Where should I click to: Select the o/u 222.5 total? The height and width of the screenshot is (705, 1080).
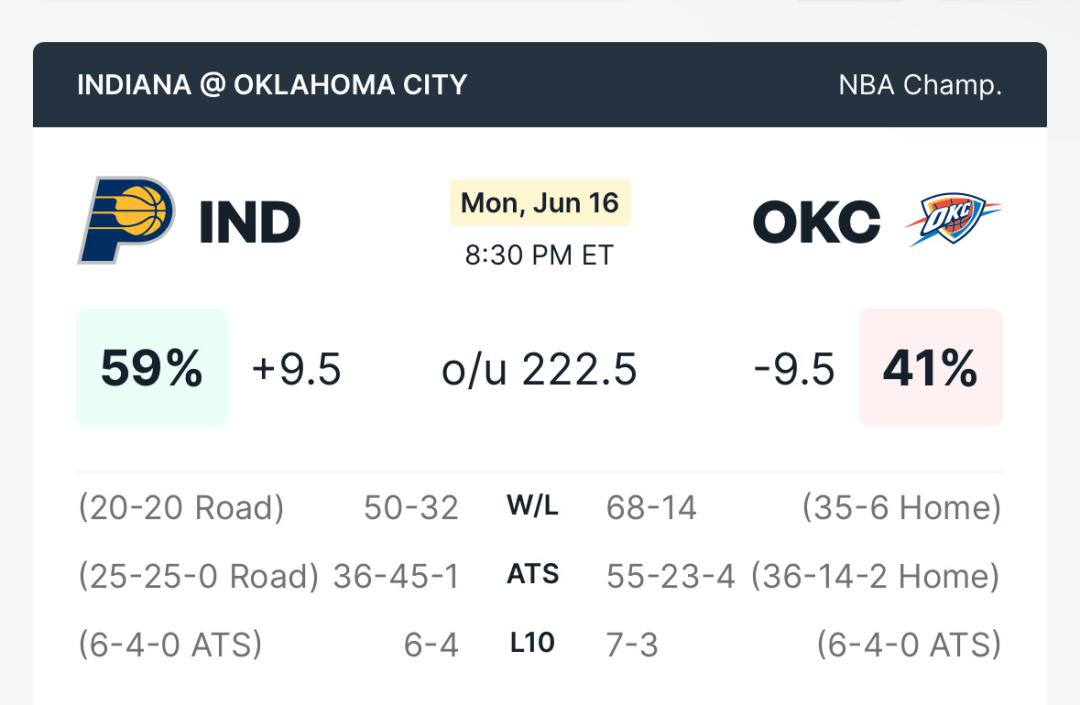pos(539,370)
